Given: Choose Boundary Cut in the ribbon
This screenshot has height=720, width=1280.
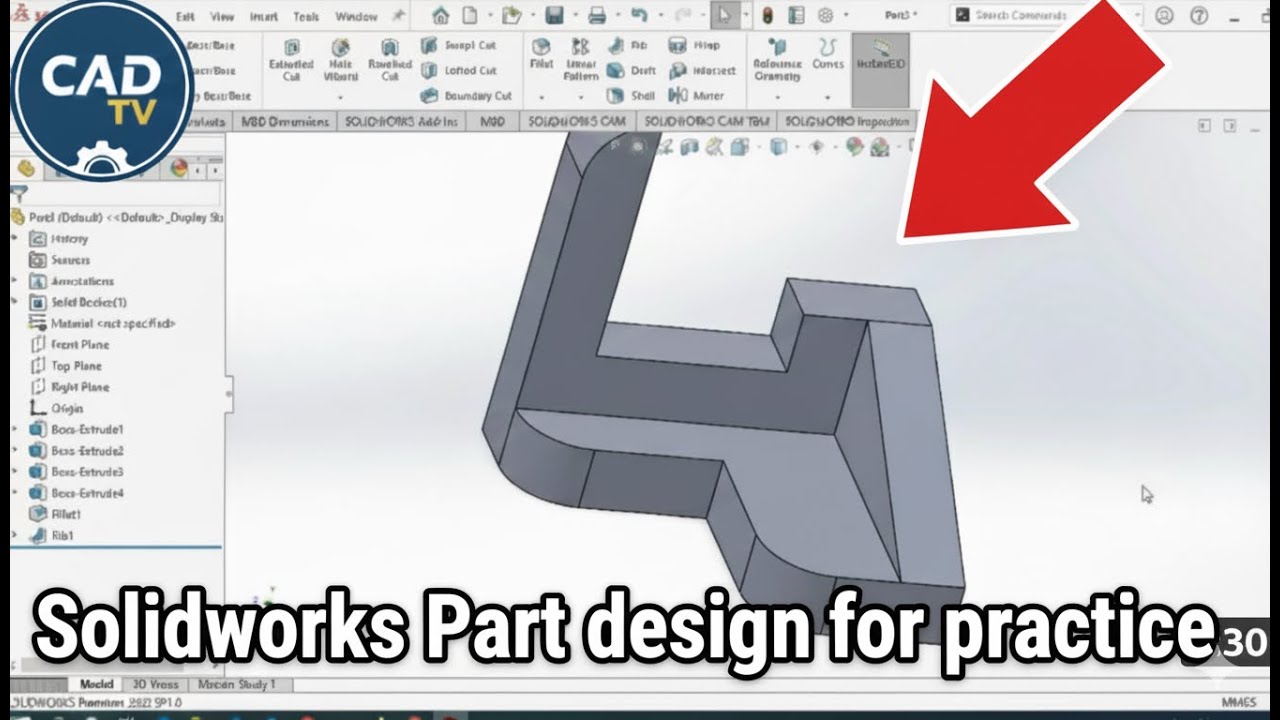Looking at the screenshot, I should click(x=466, y=96).
